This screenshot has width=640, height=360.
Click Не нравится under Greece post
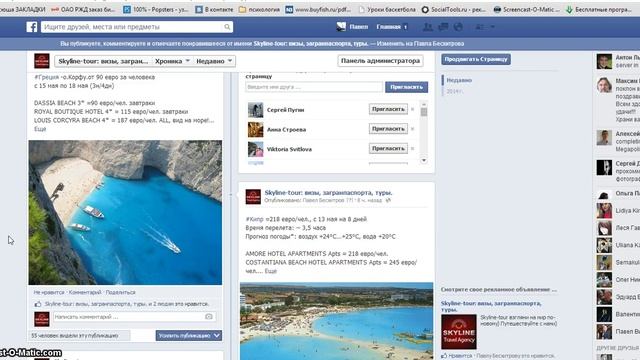point(49,292)
